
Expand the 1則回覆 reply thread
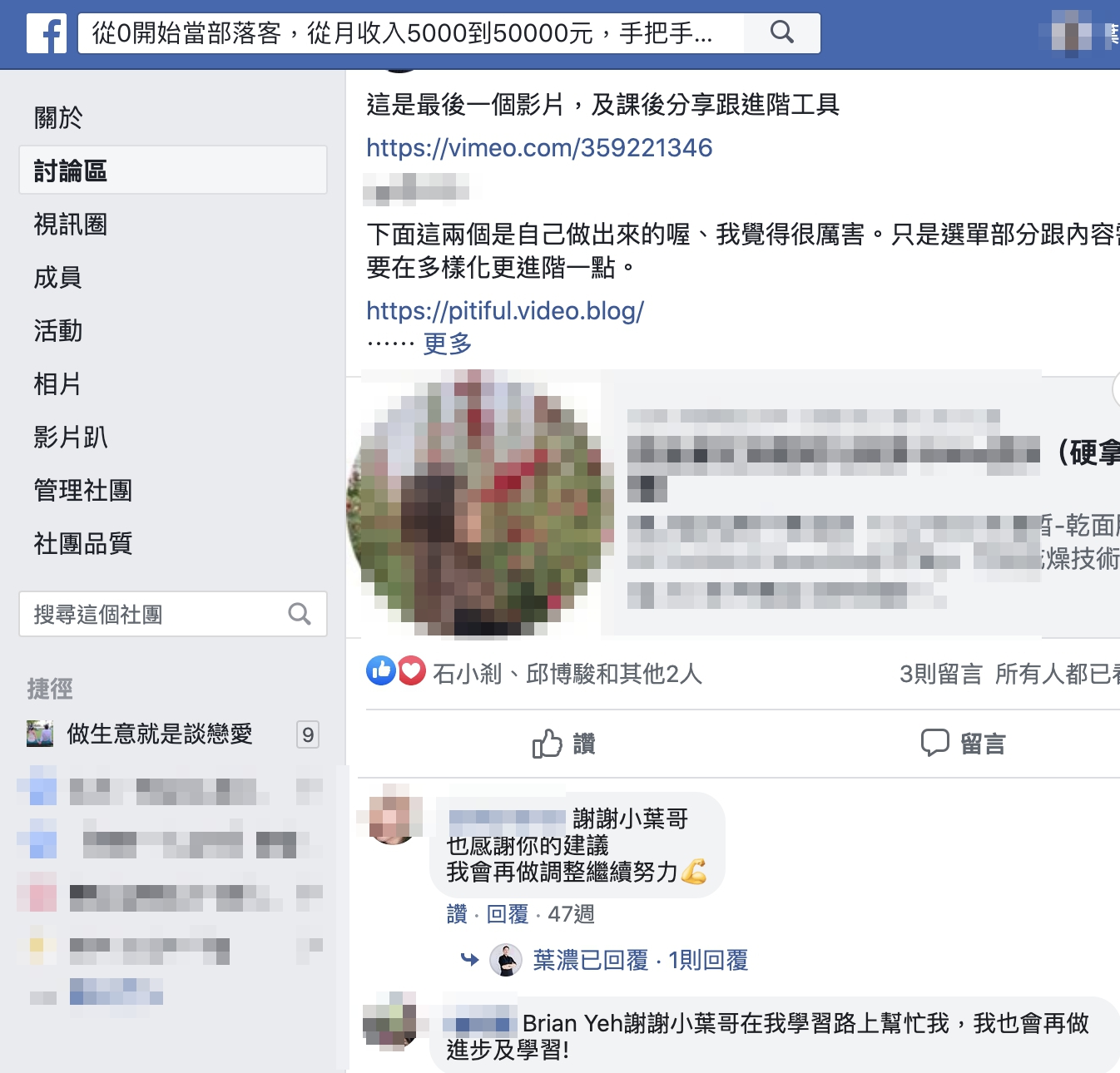point(708,960)
